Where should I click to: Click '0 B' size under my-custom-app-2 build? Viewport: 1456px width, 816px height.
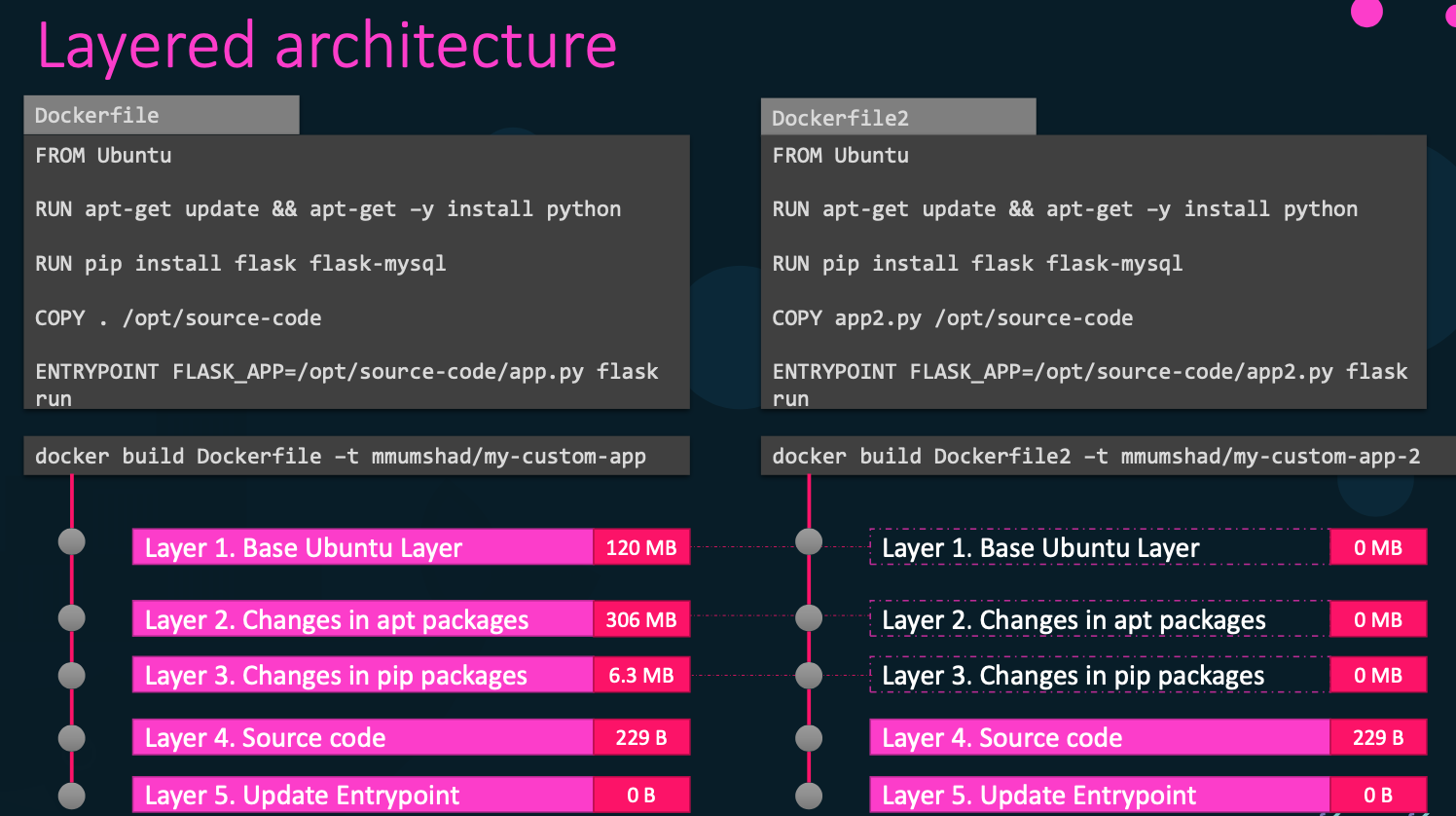1378,795
